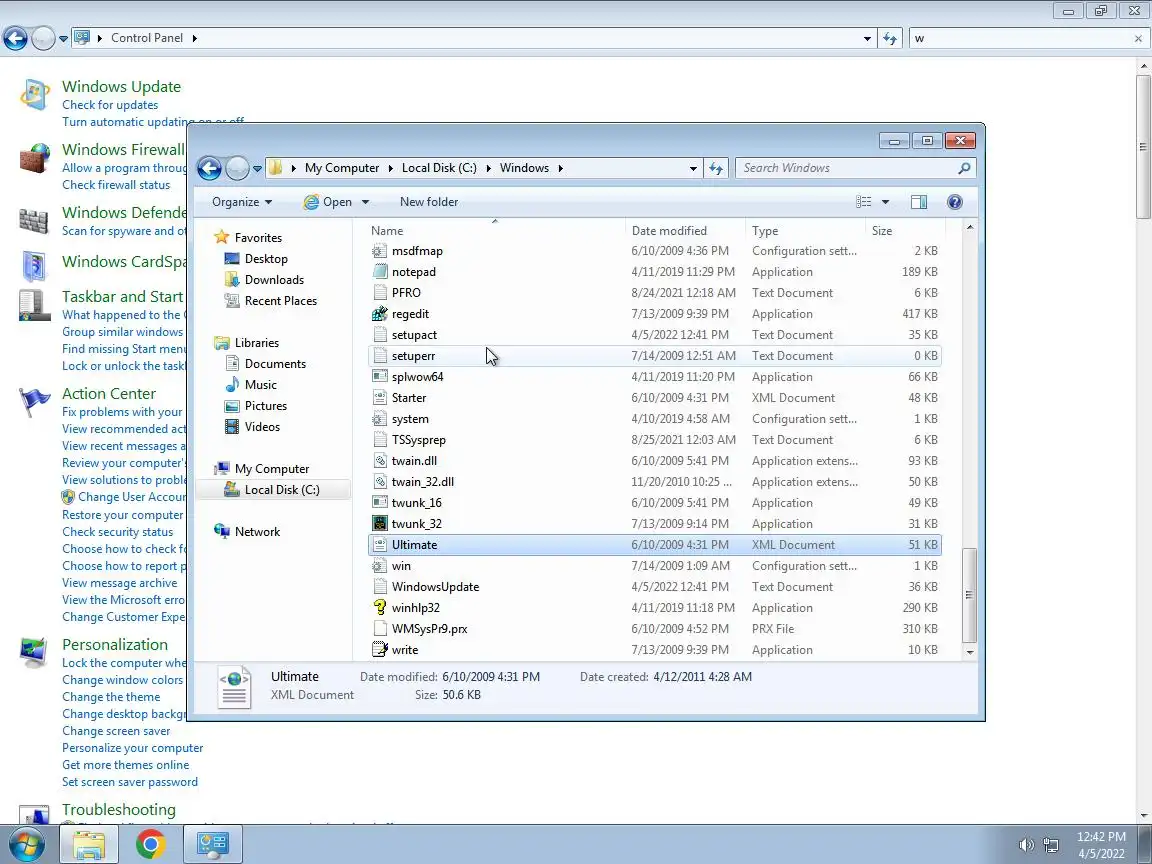The width and height of the screenshot is (1152, 864).
Task: Open the Start menu orb
Action: [x=26, y=844]
